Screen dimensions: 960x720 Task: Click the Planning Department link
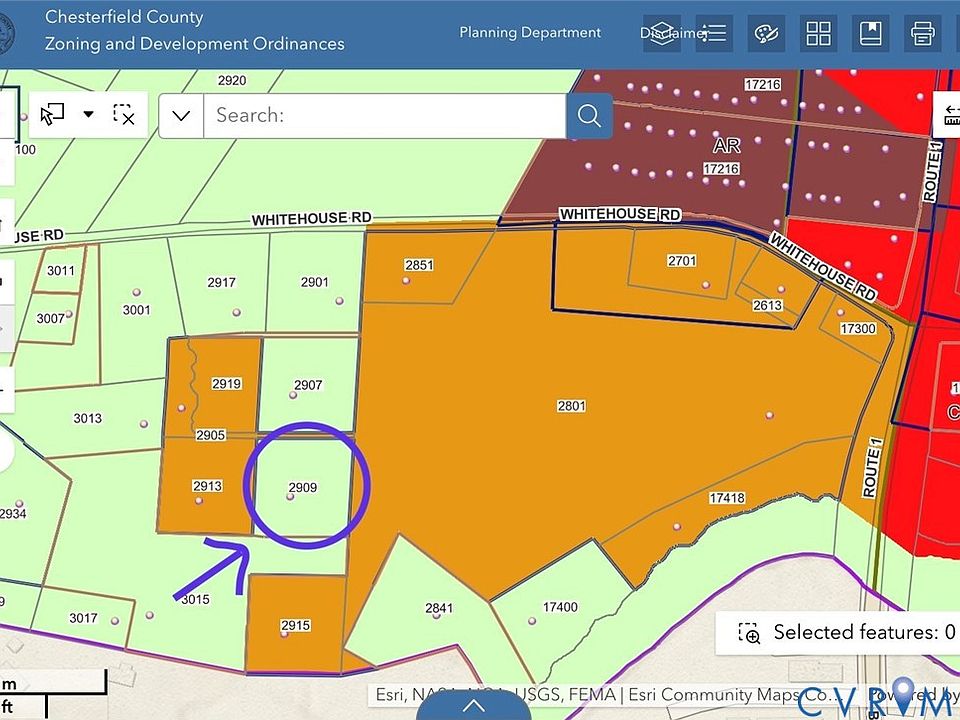[530, 33]
